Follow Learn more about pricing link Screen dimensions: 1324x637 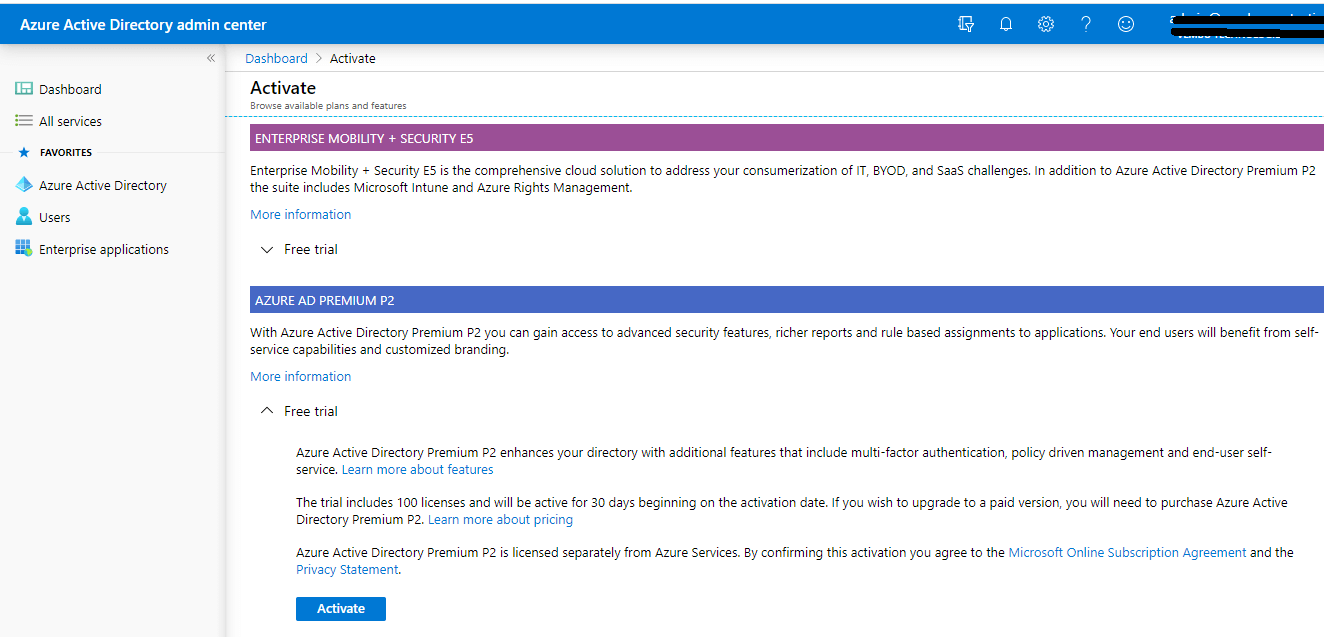point(500,519)
